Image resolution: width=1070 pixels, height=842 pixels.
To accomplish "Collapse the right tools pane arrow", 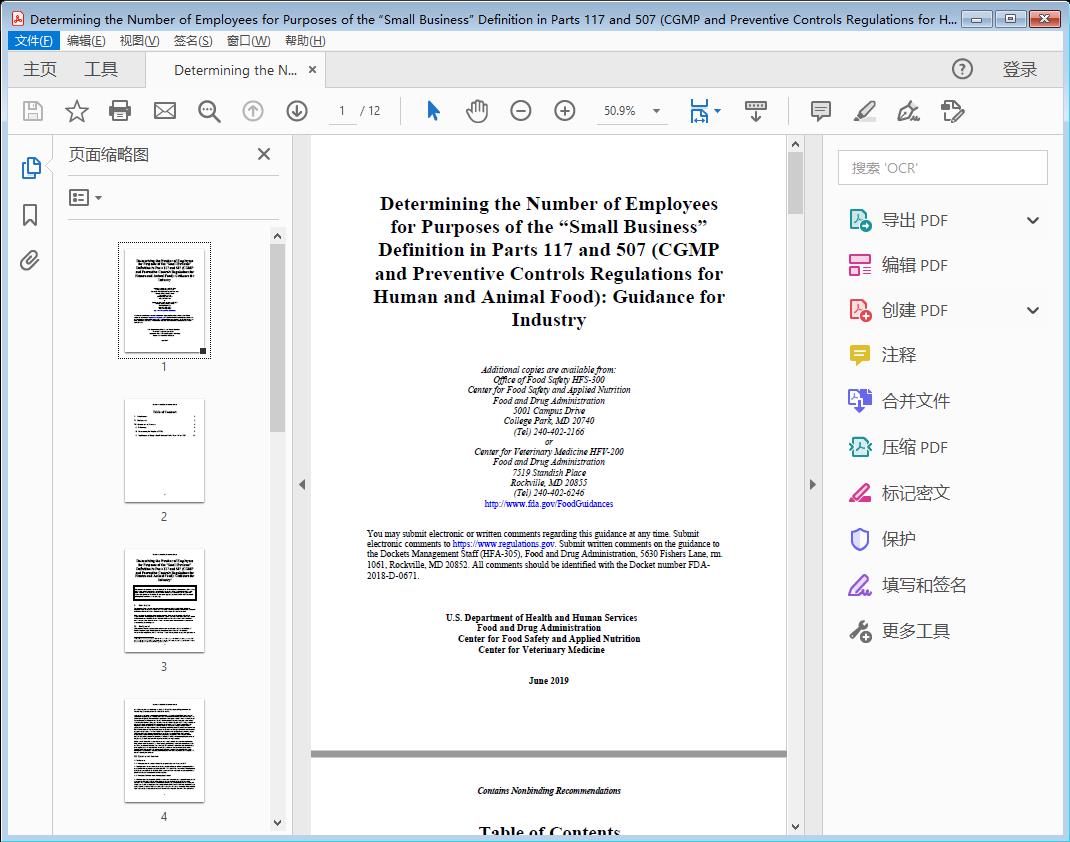I will (x=812, y=485).
